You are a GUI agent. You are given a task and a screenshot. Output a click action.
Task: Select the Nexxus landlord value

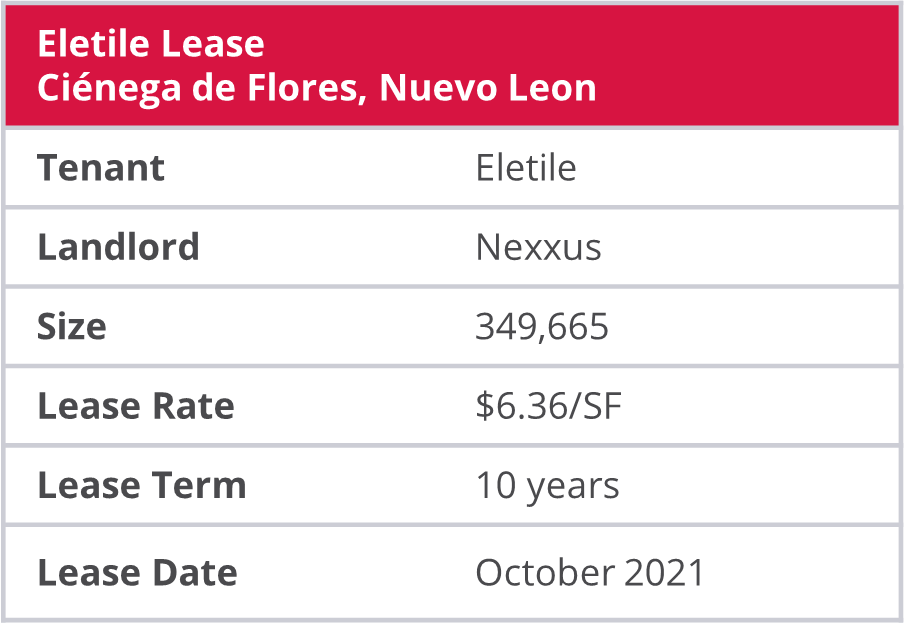pos(538,247)
